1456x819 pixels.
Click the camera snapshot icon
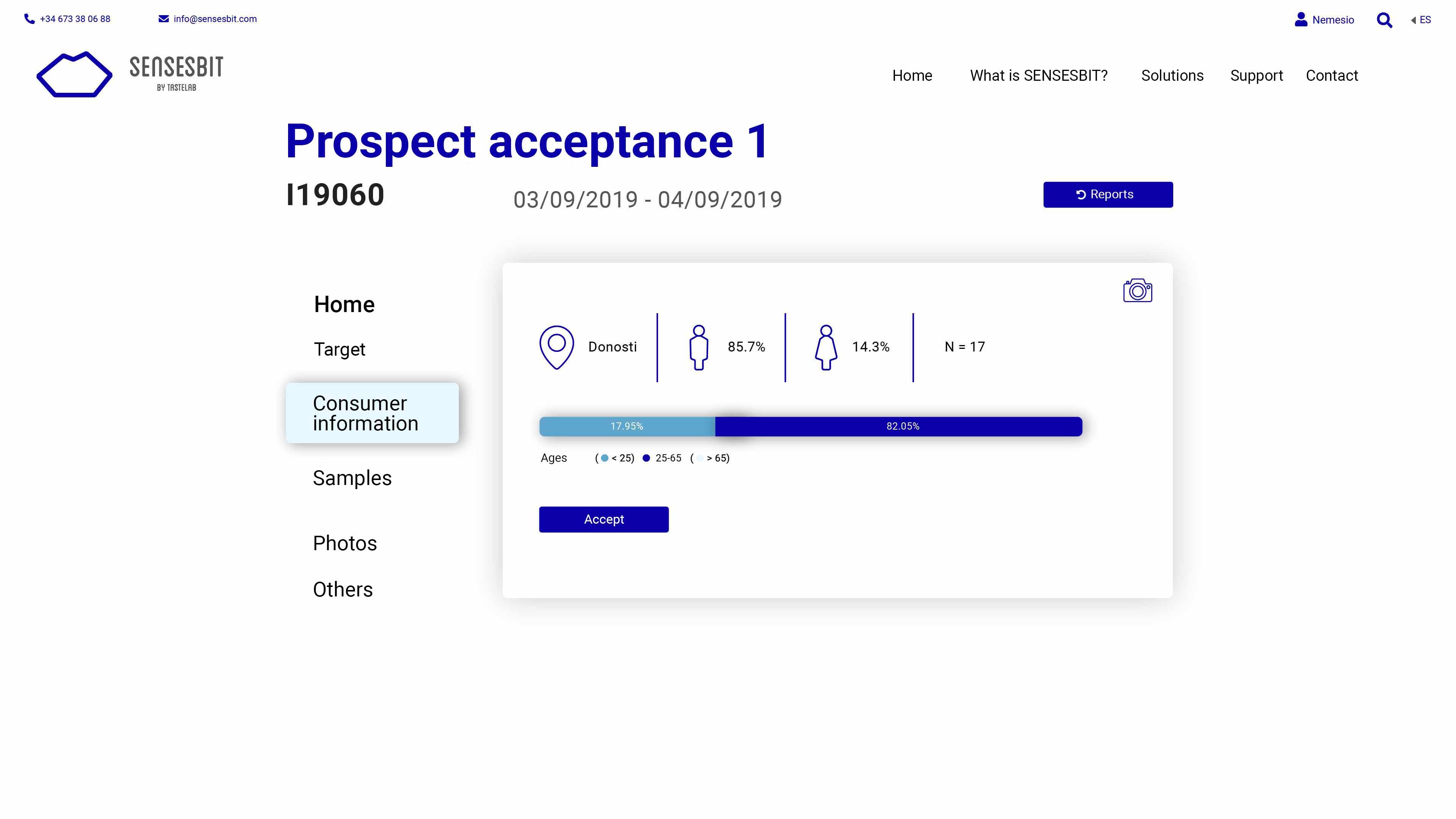(1137, 290)
